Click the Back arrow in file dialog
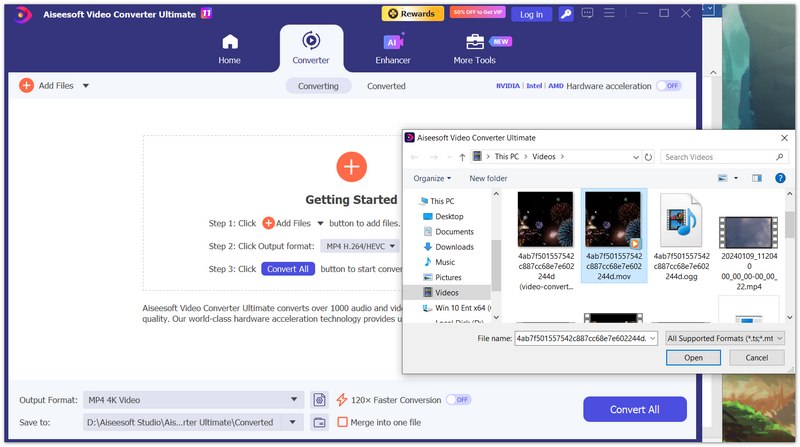 [x=415, y=157]
